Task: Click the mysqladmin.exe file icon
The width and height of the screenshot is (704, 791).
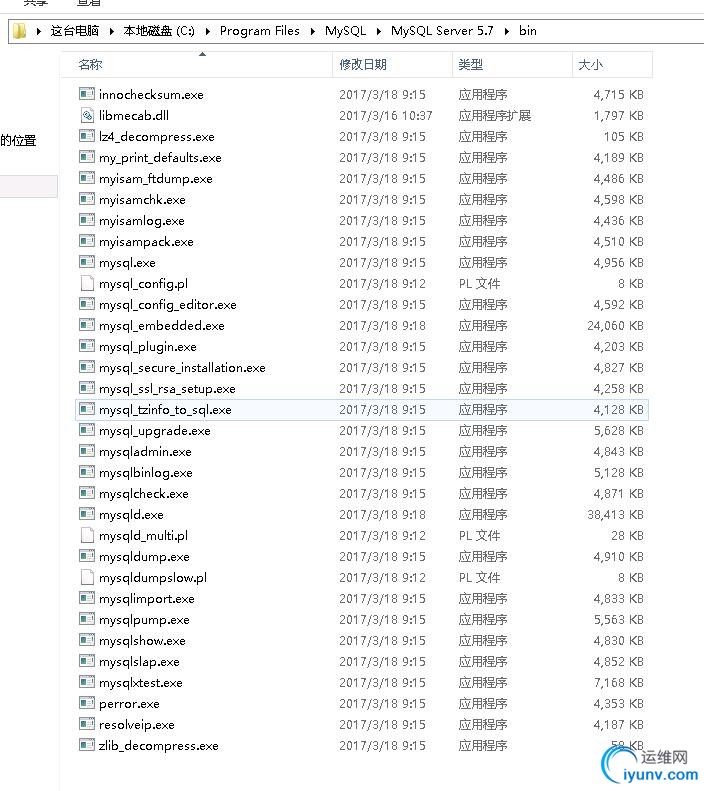Action: [x=87, y=451]
